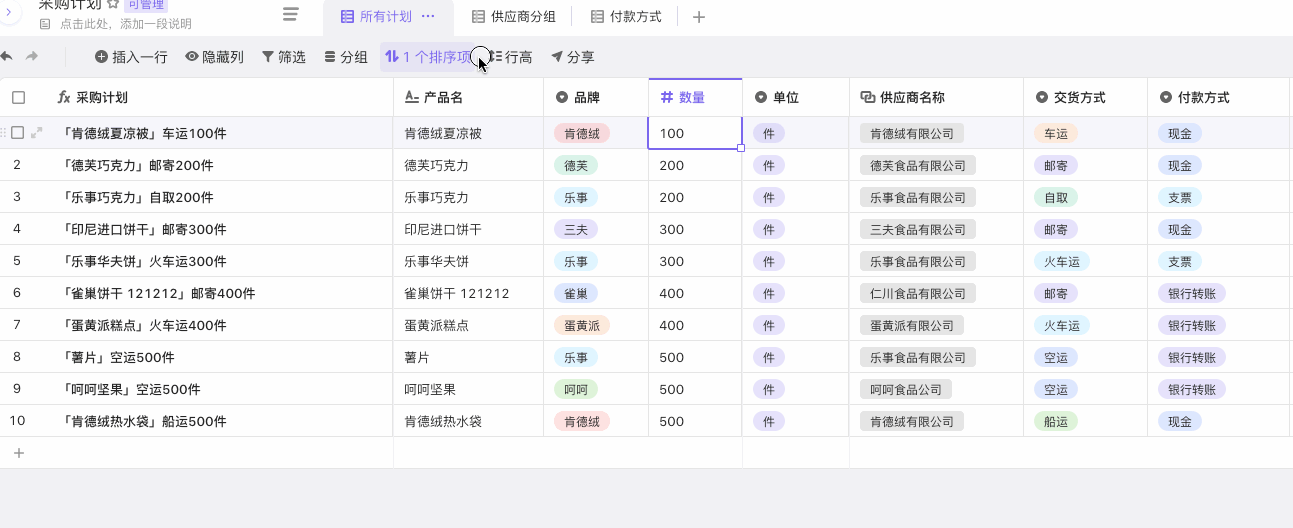The height and width of the screenshot is (528, 1293).
Task: Open the view list hamburger icon
Action: pos(291,15)
